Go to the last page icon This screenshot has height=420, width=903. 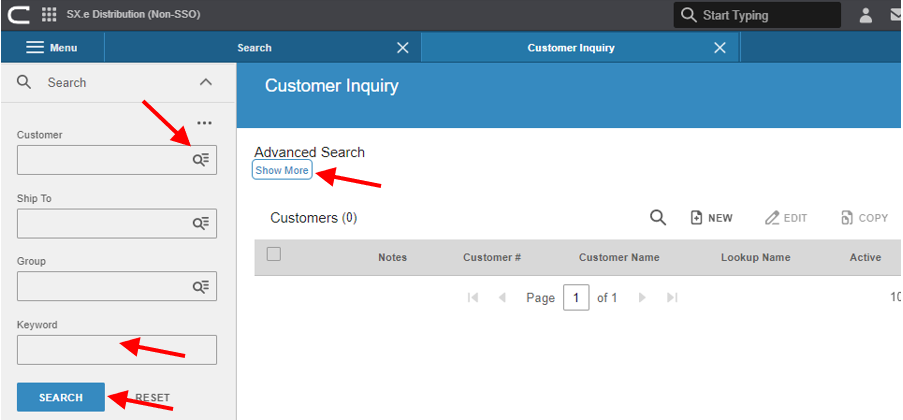(x=671, y=297)
